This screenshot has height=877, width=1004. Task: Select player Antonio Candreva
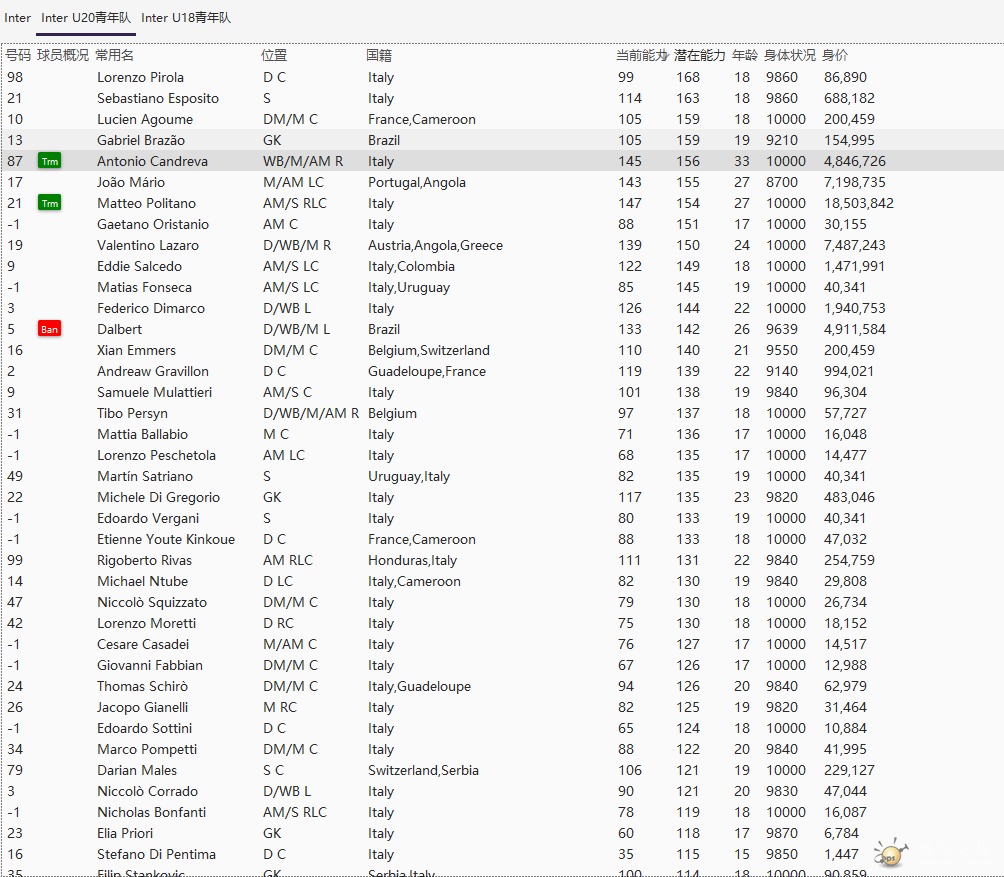coord(152,161)
